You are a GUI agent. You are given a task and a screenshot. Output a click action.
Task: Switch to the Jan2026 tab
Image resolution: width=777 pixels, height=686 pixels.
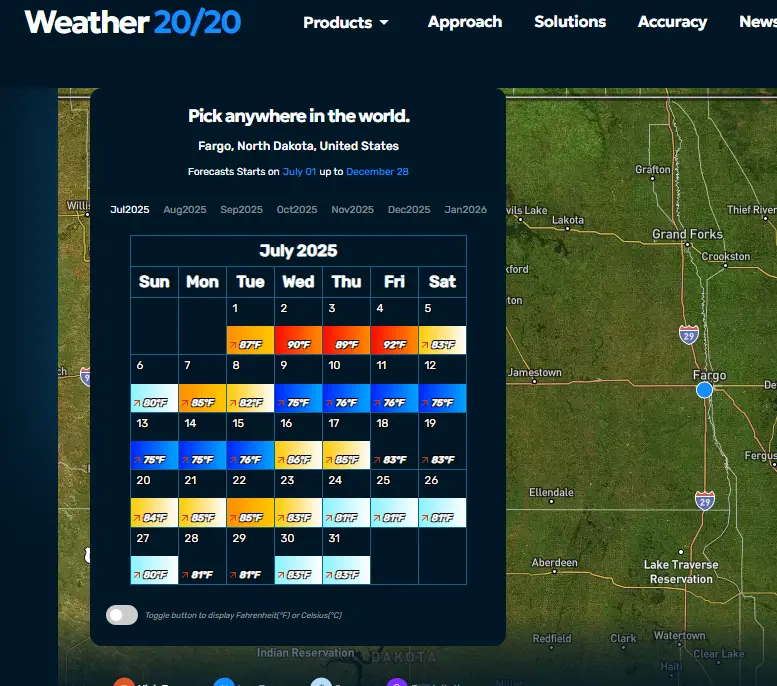(465, 210)
